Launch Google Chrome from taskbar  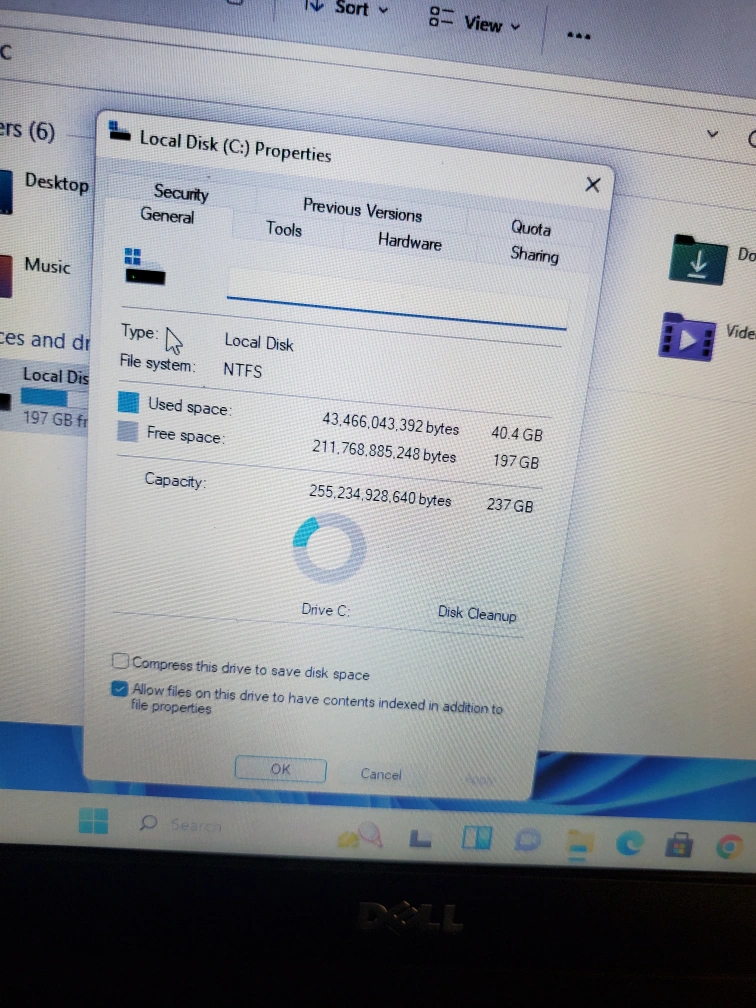click(729, 847)
